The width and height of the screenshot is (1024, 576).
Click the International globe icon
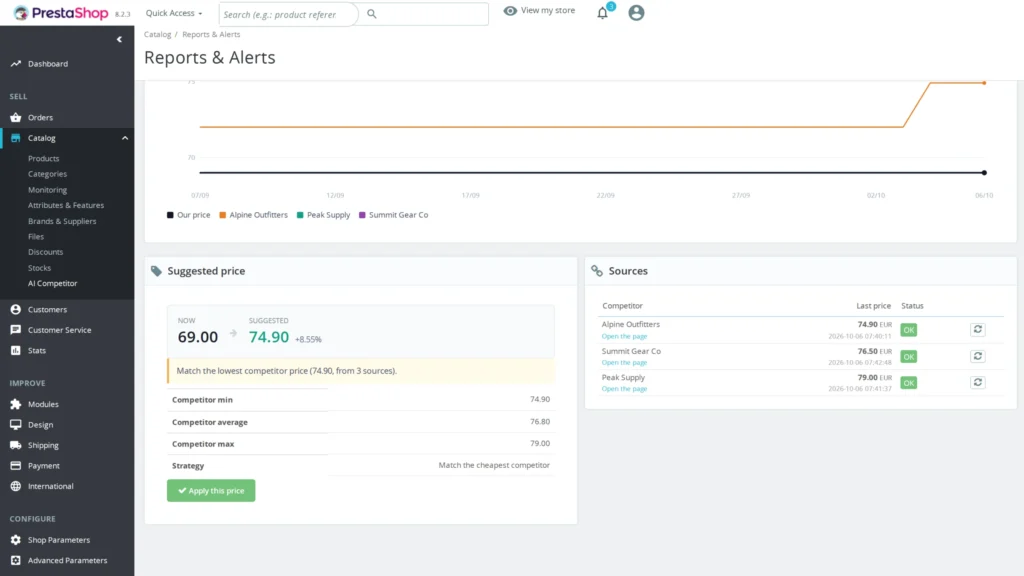(16, 486)
